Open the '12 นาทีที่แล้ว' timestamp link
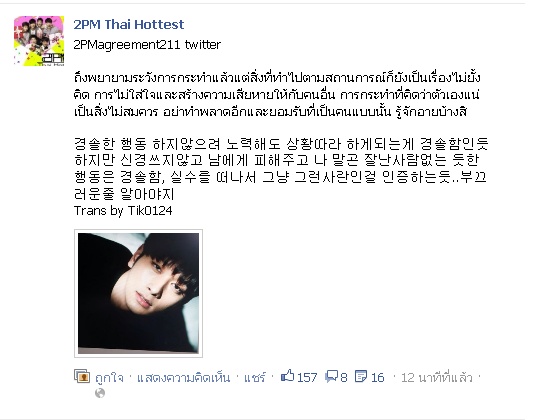Image resolution: width=544 pixels, height=420 pixels. pyautogui.click(x=436, y=377)
